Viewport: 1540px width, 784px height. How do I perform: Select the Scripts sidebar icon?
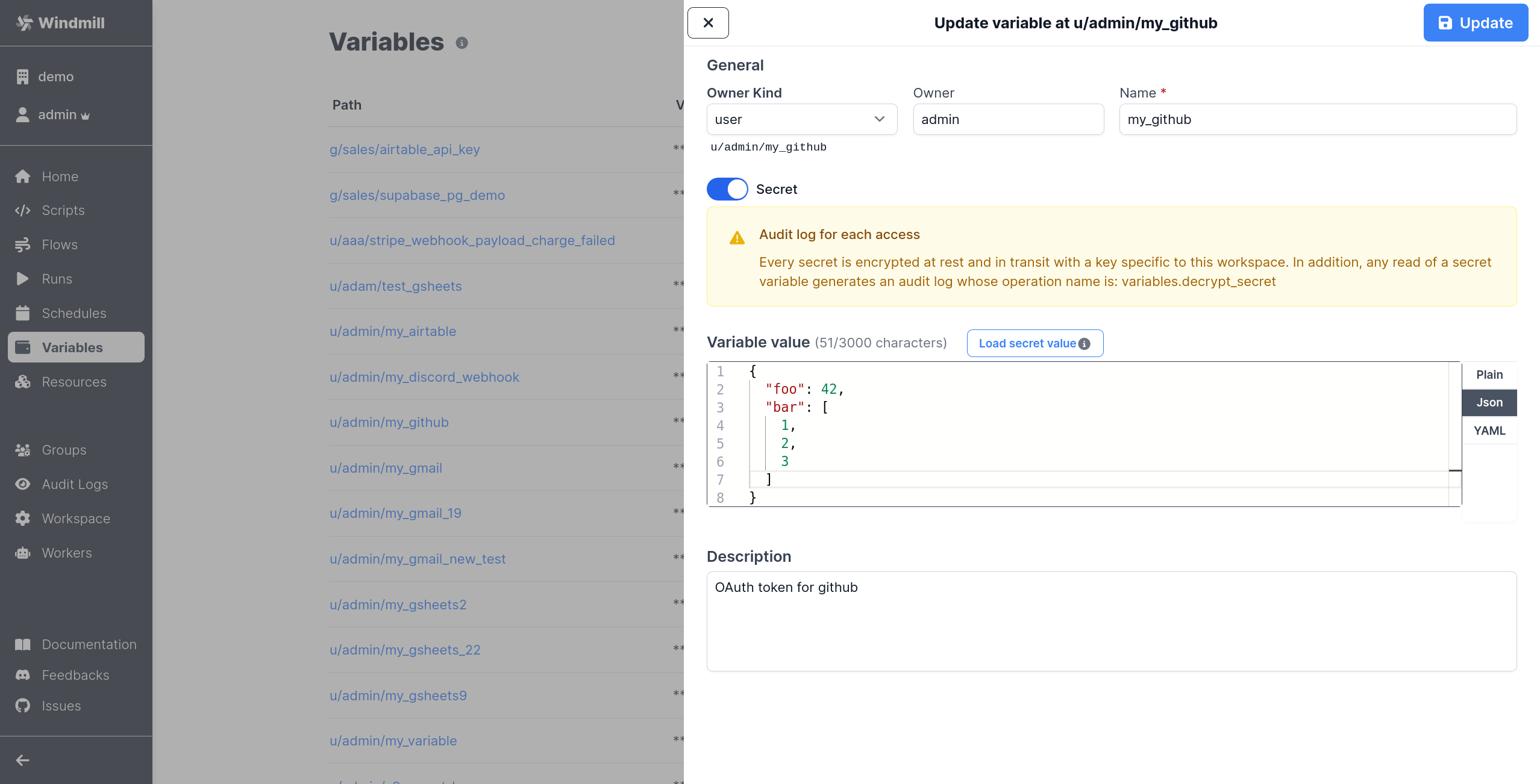[23, 210]
